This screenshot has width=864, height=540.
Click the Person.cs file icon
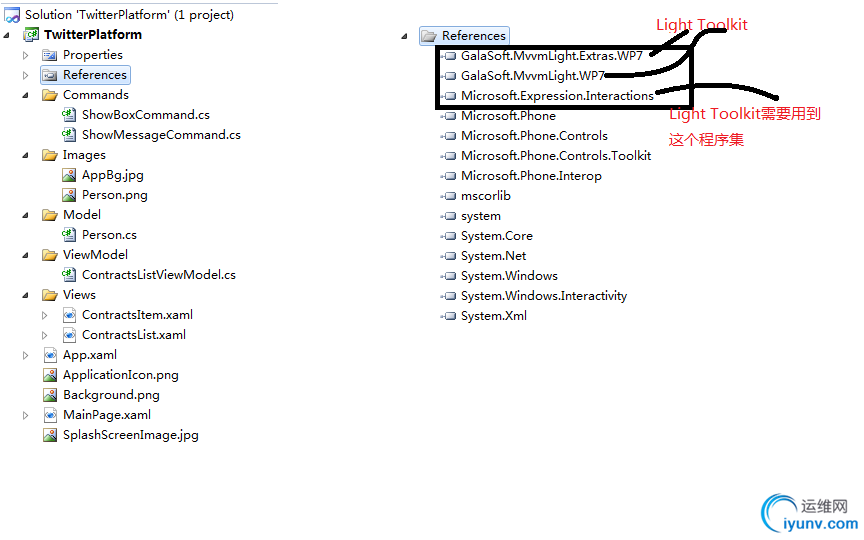pyautogui.click(x=69, y=235)
